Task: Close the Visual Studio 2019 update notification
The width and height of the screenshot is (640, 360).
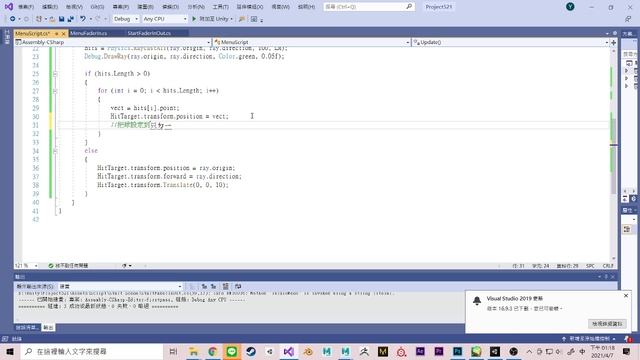Action: tap(626, 296)
